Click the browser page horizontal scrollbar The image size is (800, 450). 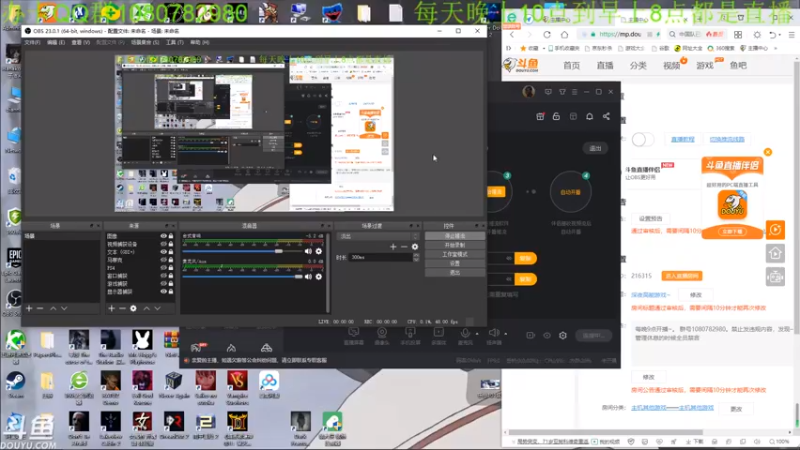[x=606, y=432]
